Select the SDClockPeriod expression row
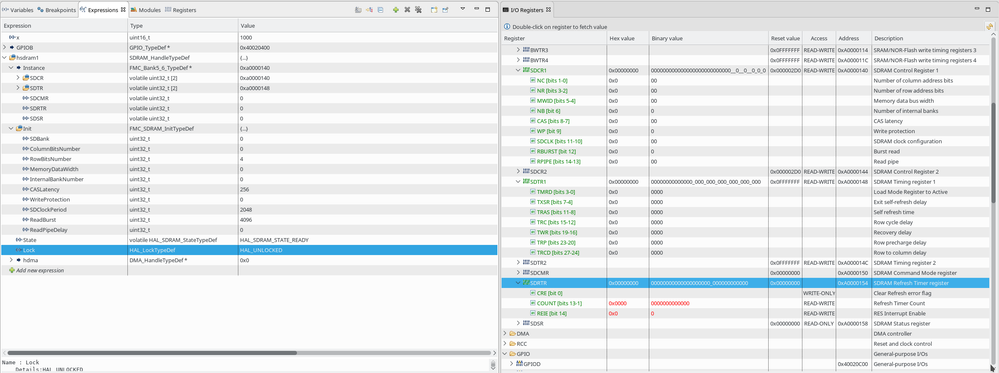 248,210
